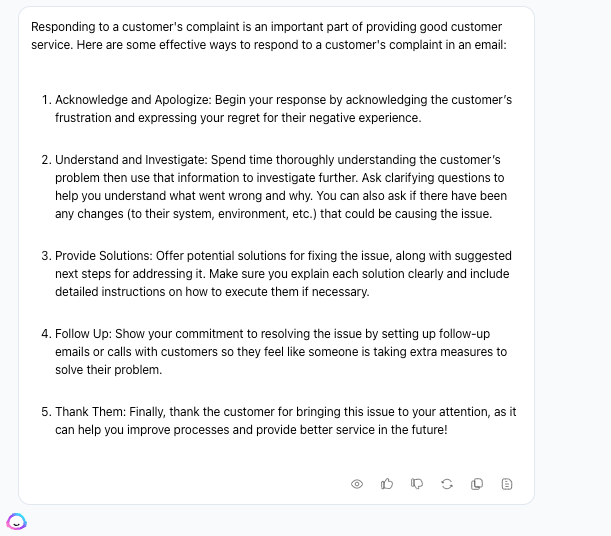The width and height of the screenshot is (611, 536).
Task: Click the document icon below the response
Action: tap(507, 484)
